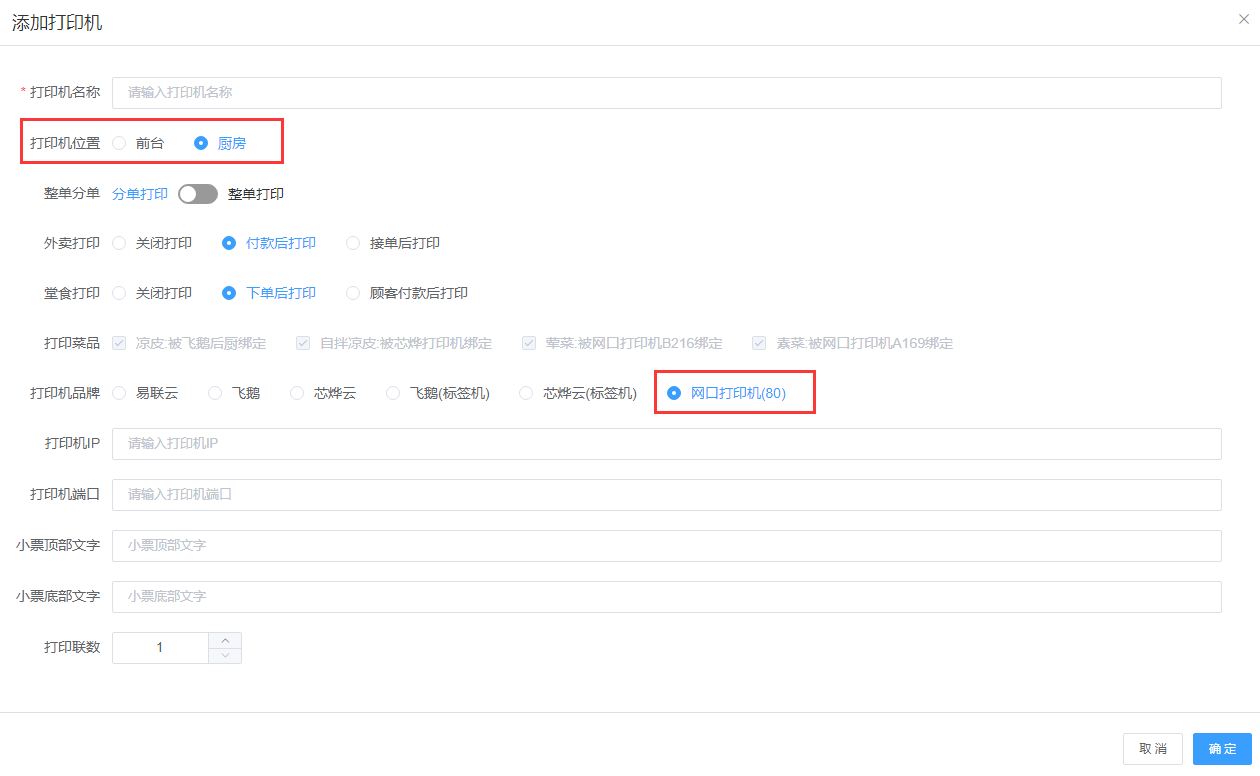Select 关闭打印 for 堂食打印

coord(119,293)
